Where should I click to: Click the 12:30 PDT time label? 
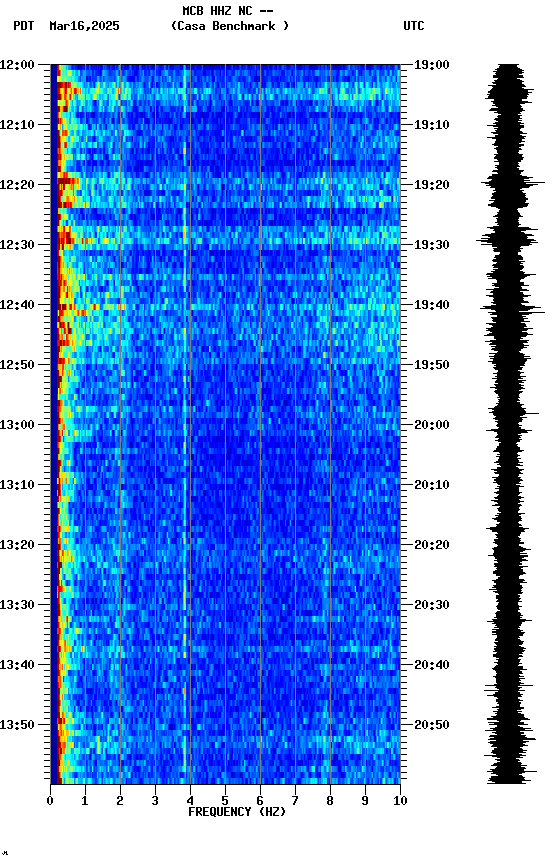[x=17, y=245]
